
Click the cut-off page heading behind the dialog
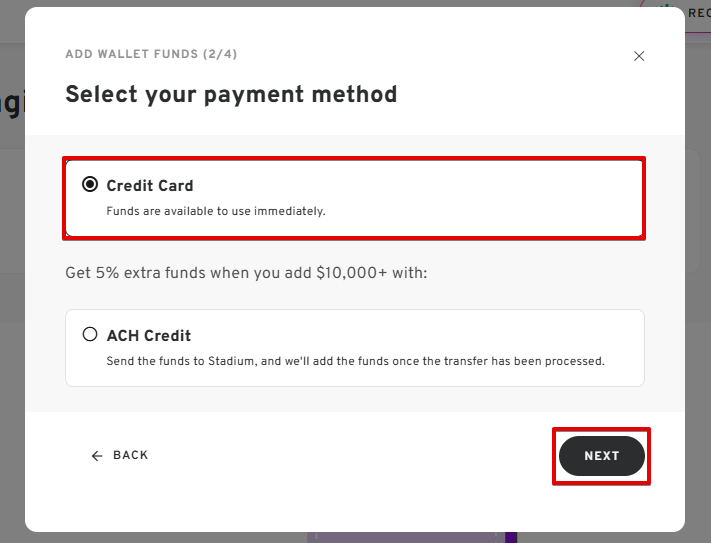12,105
